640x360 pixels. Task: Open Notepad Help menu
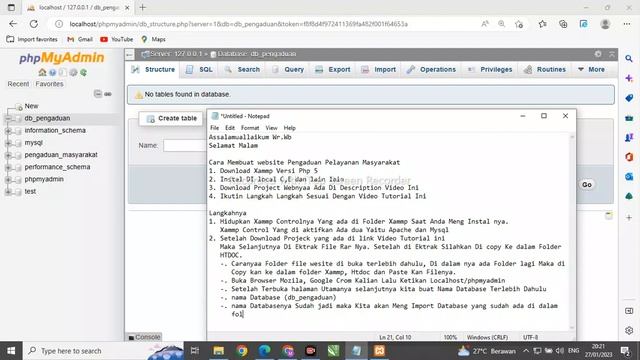click(289, 128)
